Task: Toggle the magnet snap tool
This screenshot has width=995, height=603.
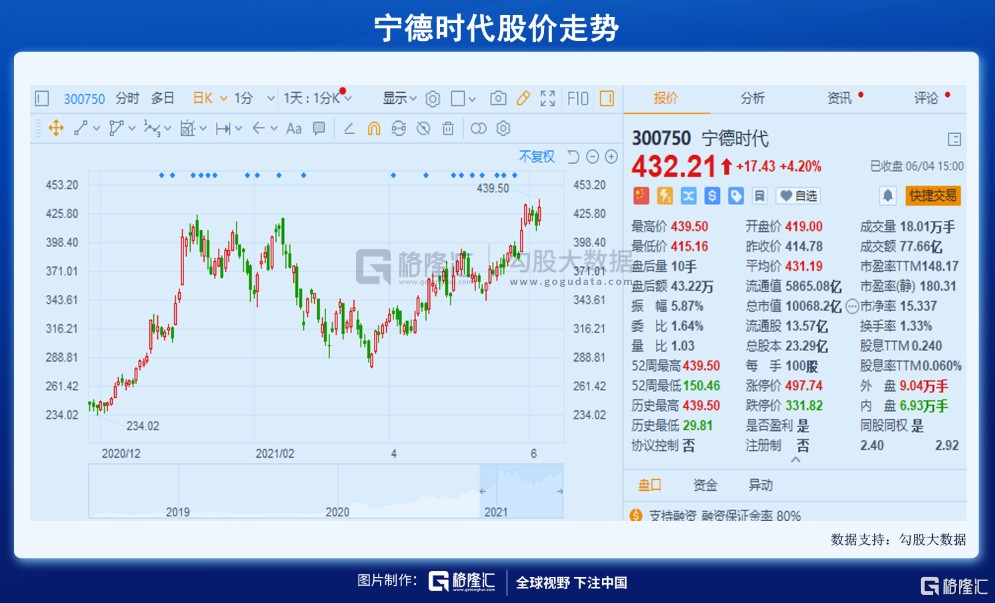Action: click(374, 129)
